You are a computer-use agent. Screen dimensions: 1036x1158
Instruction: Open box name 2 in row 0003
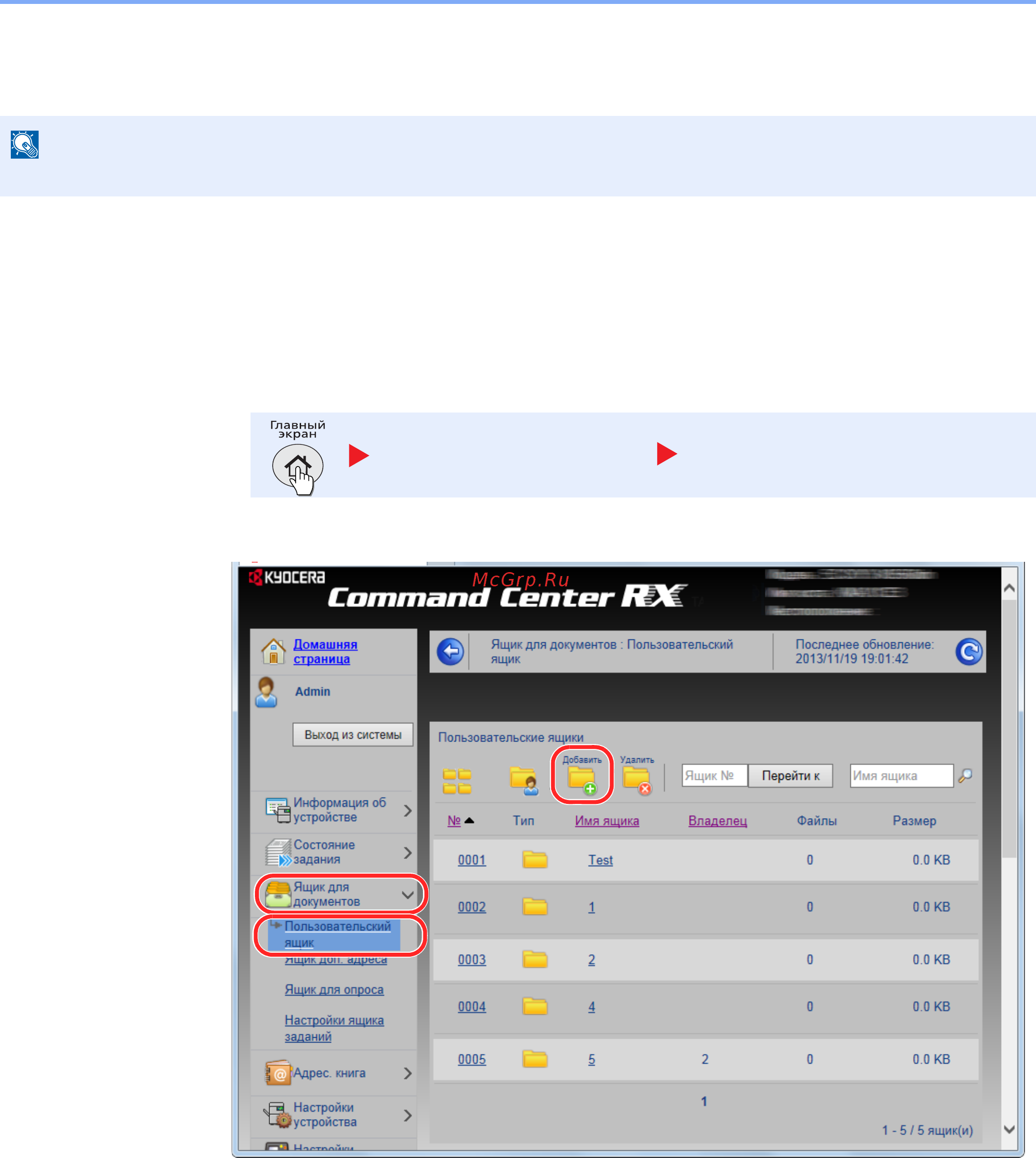591,960
